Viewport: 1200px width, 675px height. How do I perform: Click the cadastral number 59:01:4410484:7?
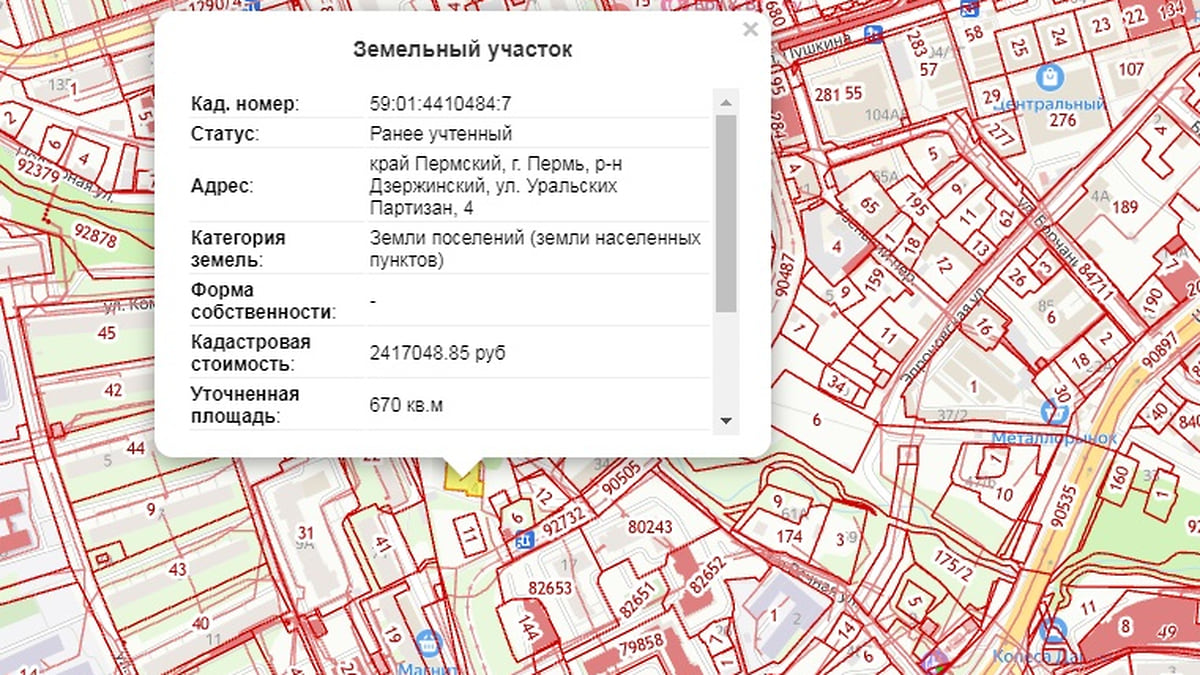pyautogui.click(x=440, y=104)
